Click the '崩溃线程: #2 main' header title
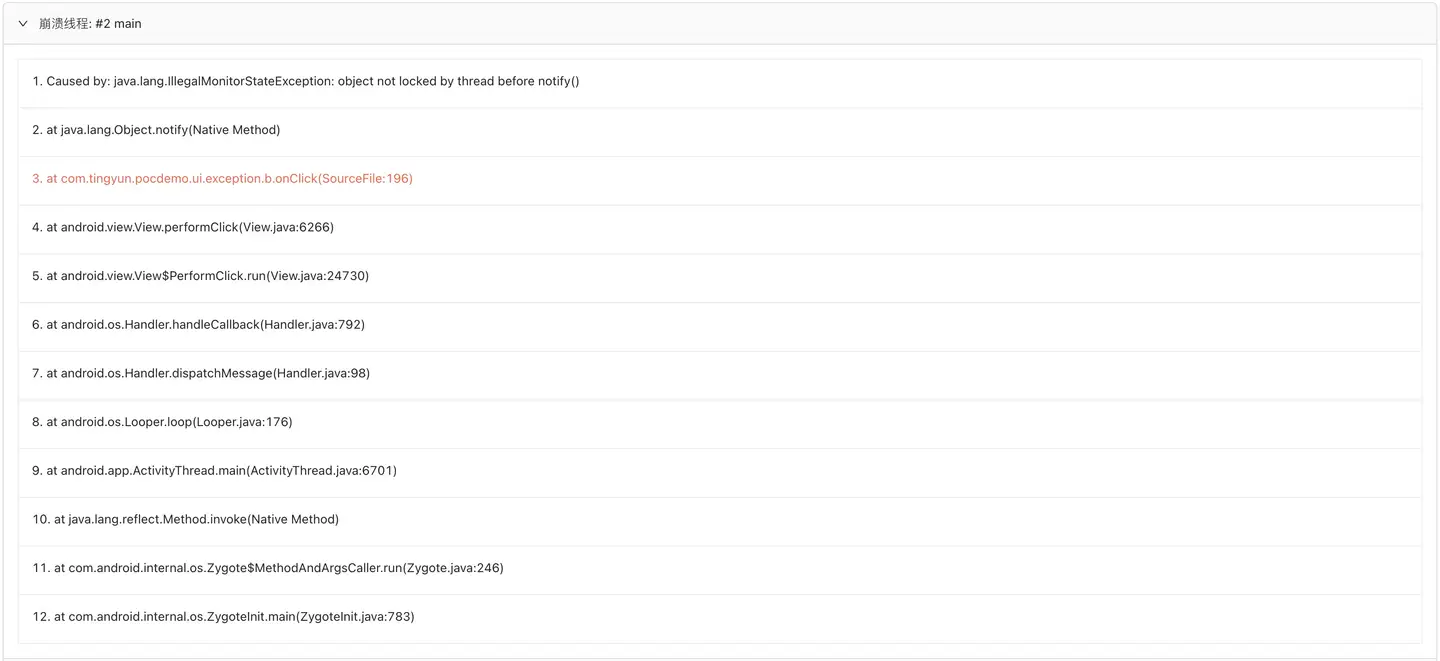 tap(90, 24)
